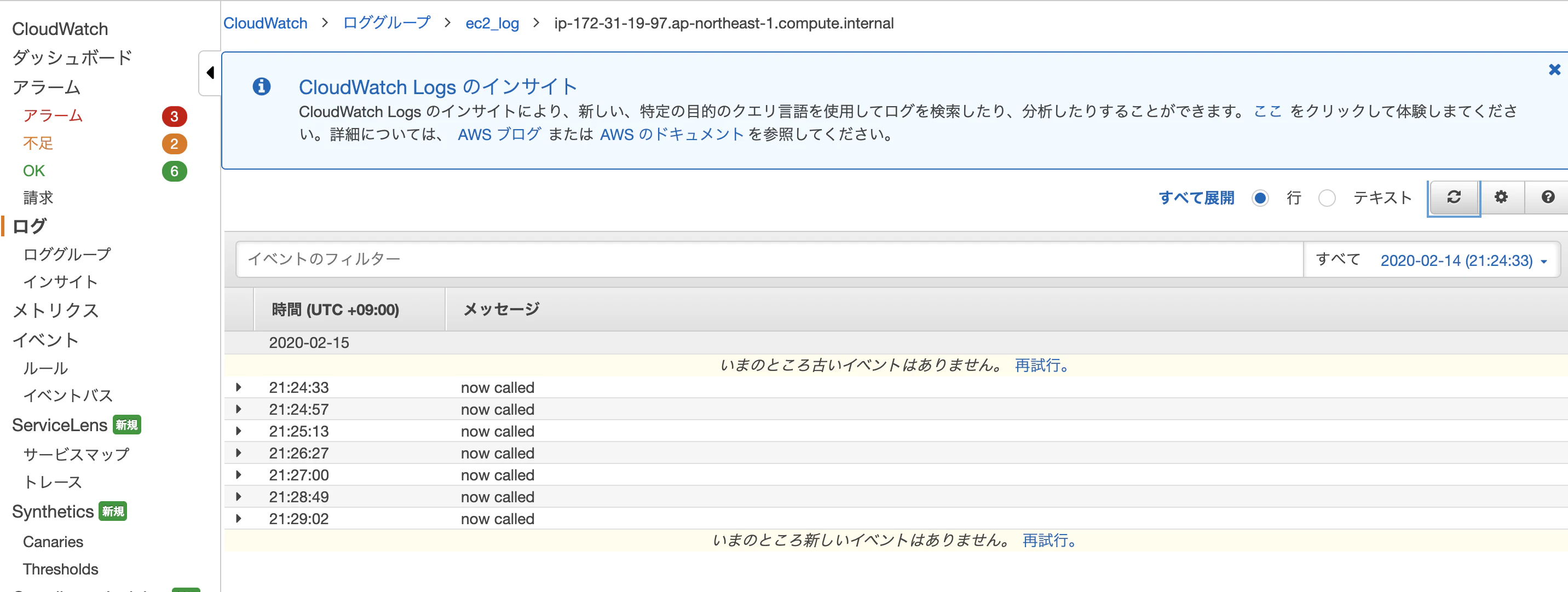The height and width of the screenshot is (592, 1568).
Task: Open the gear settings icon
Action: coord(1501,197)
